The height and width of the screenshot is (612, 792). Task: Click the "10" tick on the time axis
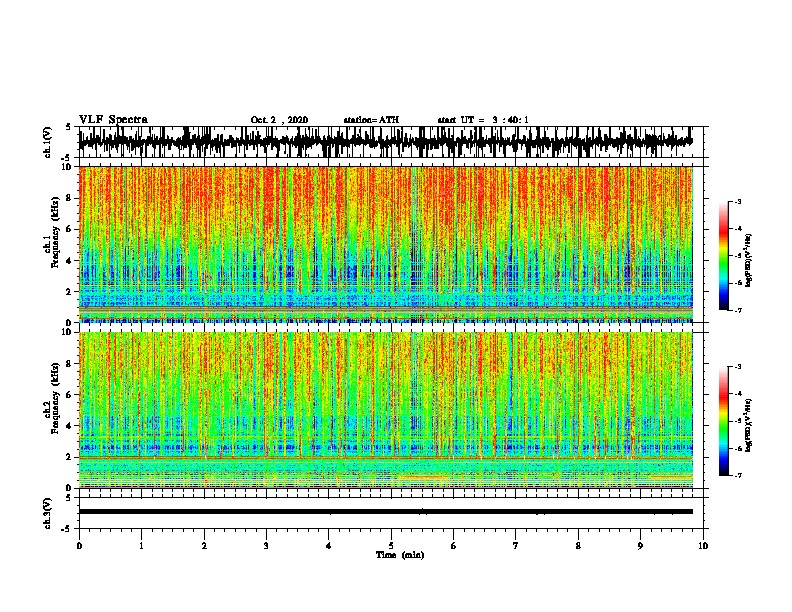pos(703,546)
